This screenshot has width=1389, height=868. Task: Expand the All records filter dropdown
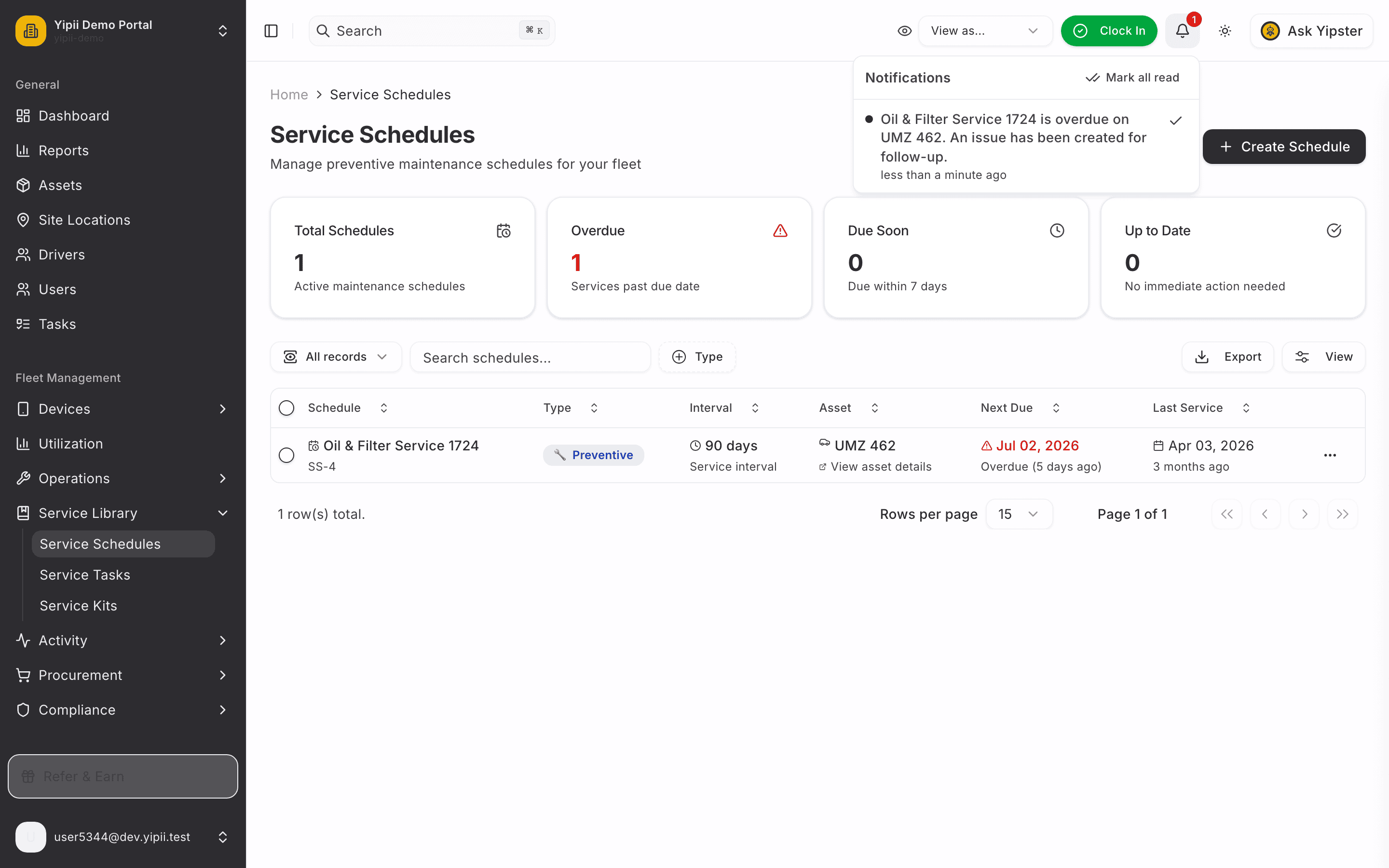[336, 357]
